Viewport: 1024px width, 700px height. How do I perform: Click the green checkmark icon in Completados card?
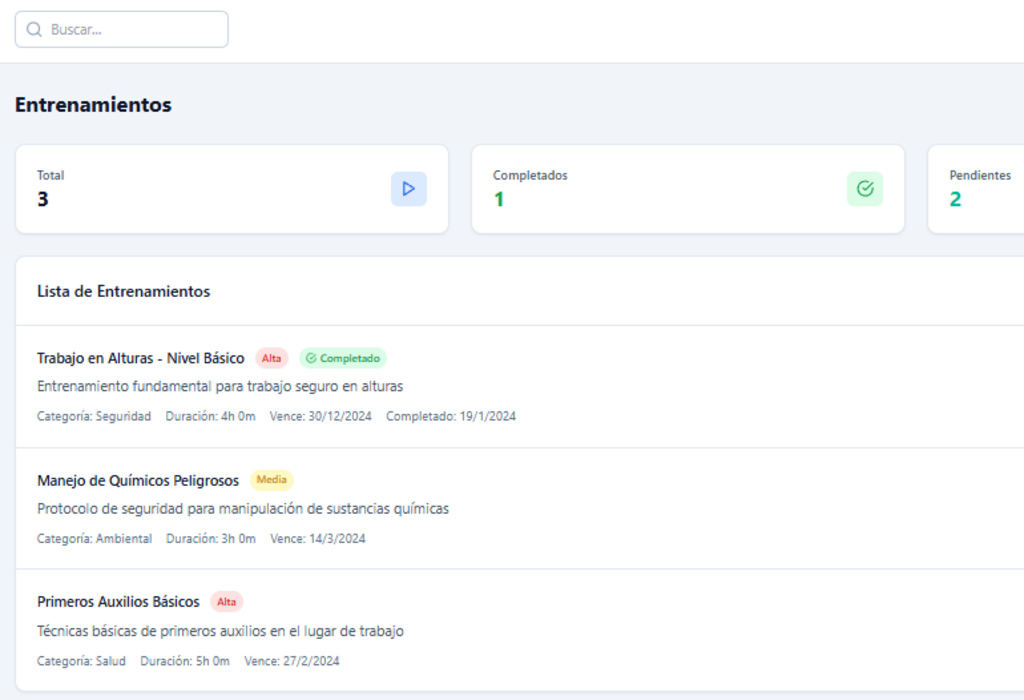coord(864,189)
